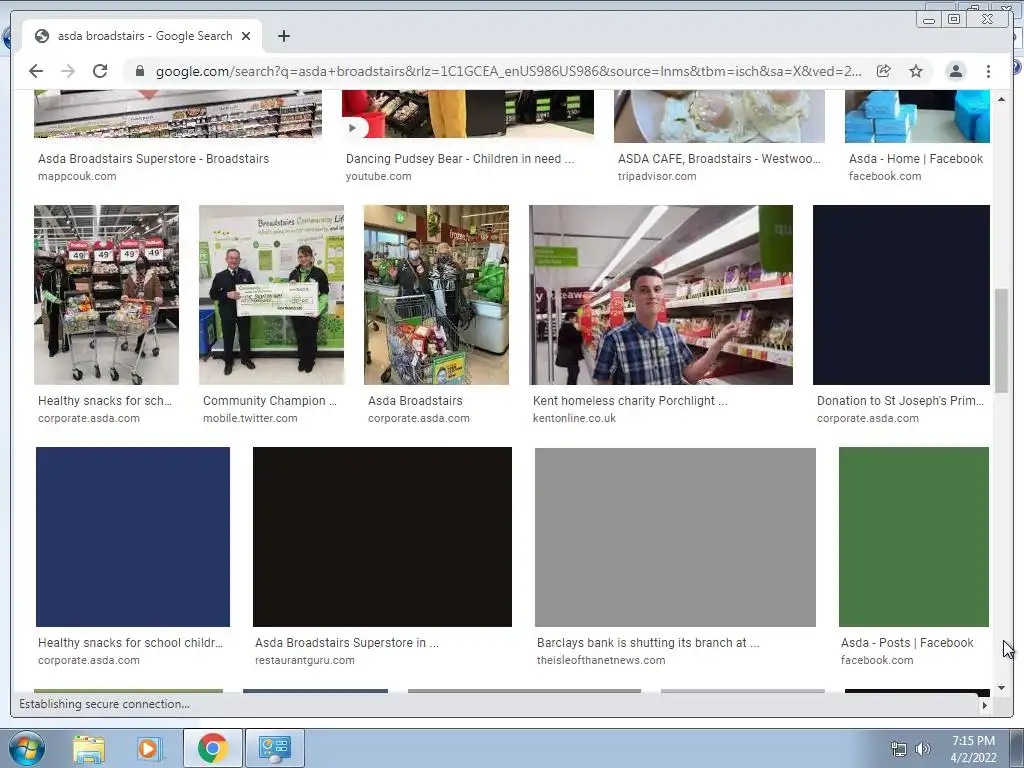Open the clock showing 7:15 PM
This screenshot has height=768, width=1024.
pos(973,749)
